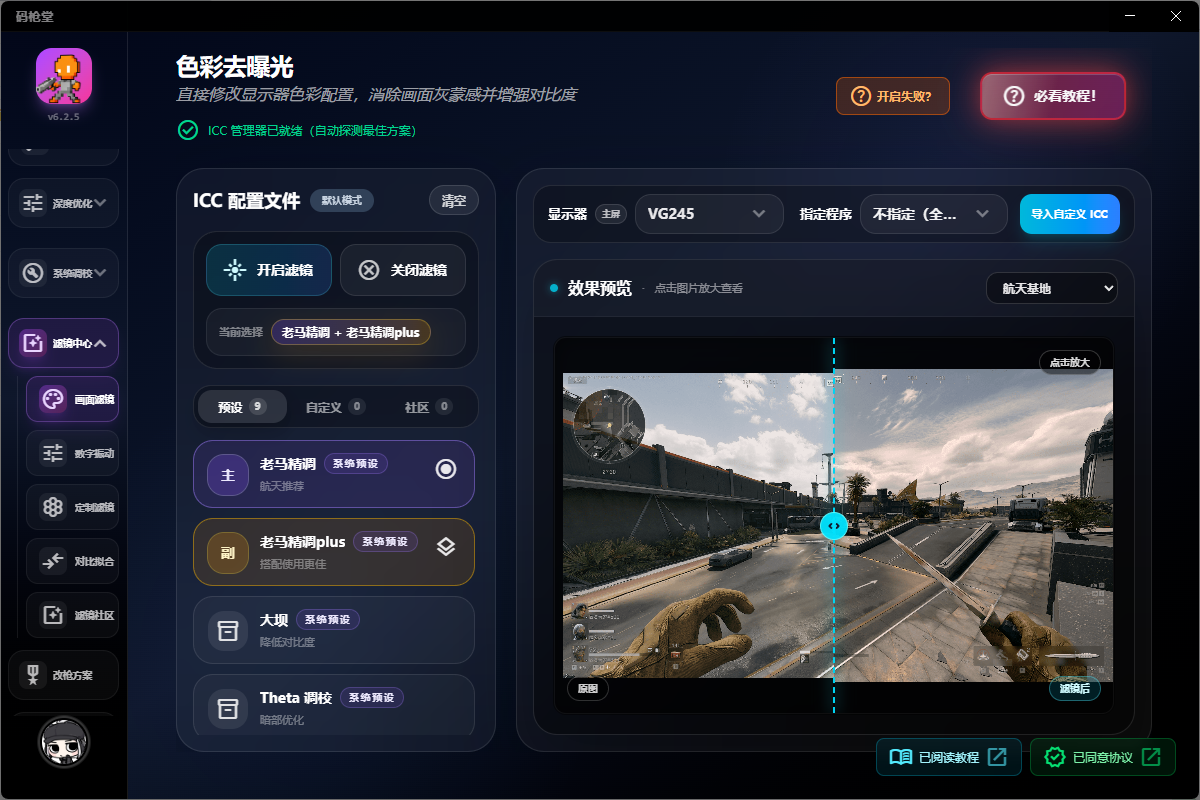Click the stack layers icon on 老马精调plus
Screen dimensions: 1200x800
[446, 547]
